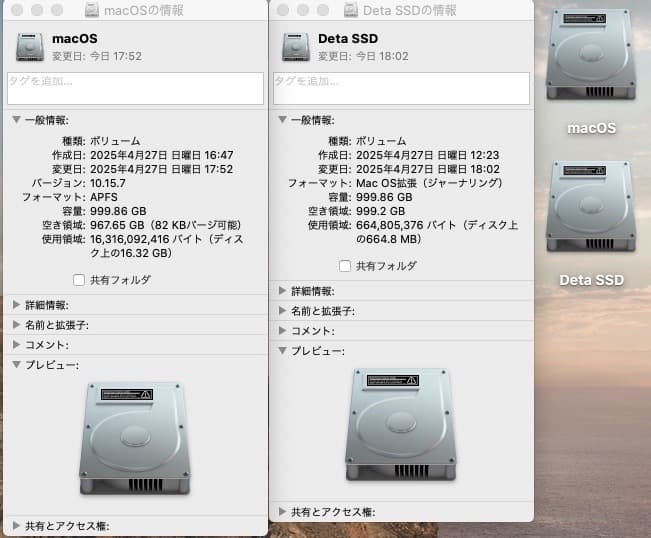
Task: Click modified time 今日 17:52 in header
Action: tap(116, 56)
